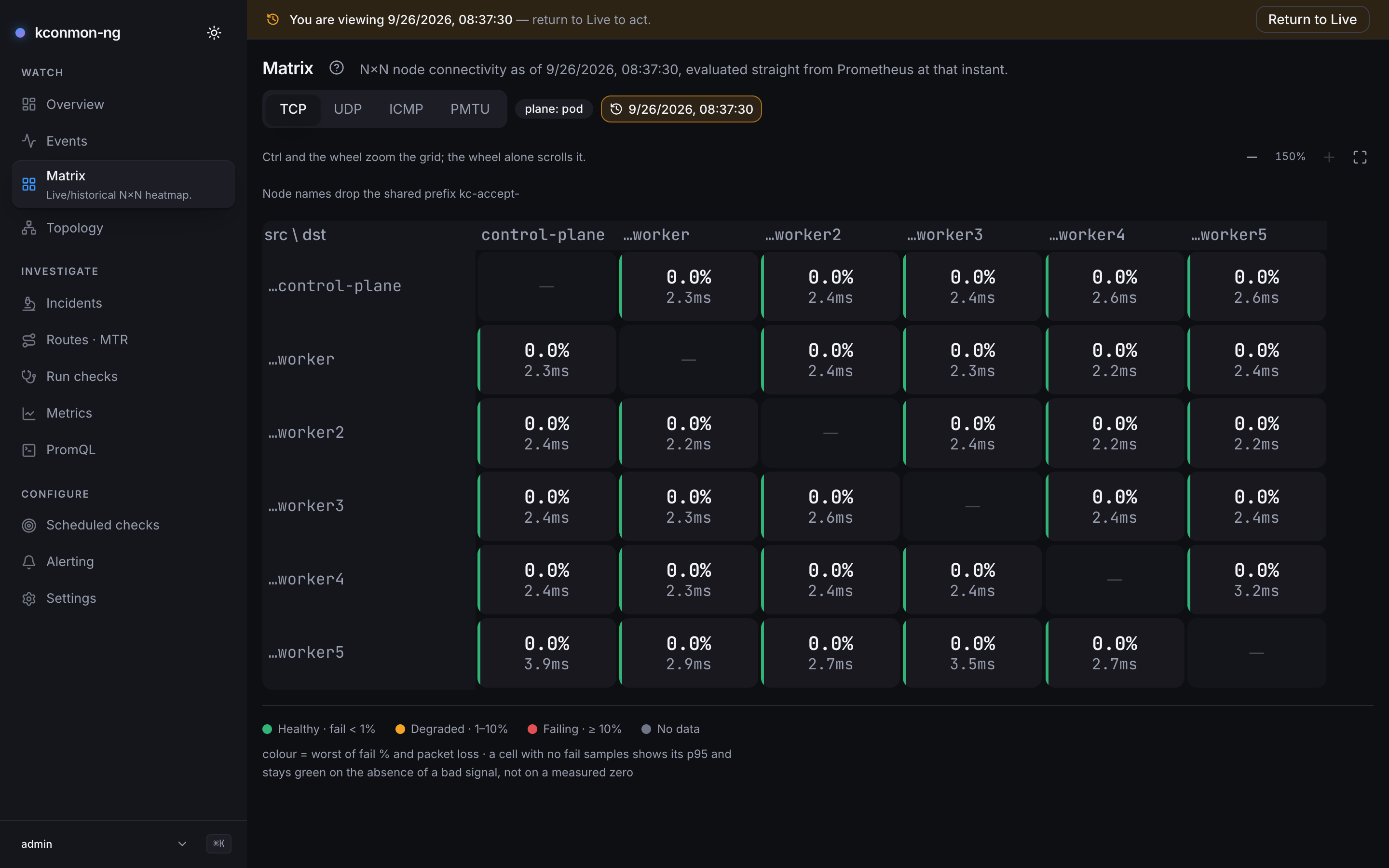Open the Topology network icon
Image resolution: width=1389 pixels, height=868 pixels.
29,228
